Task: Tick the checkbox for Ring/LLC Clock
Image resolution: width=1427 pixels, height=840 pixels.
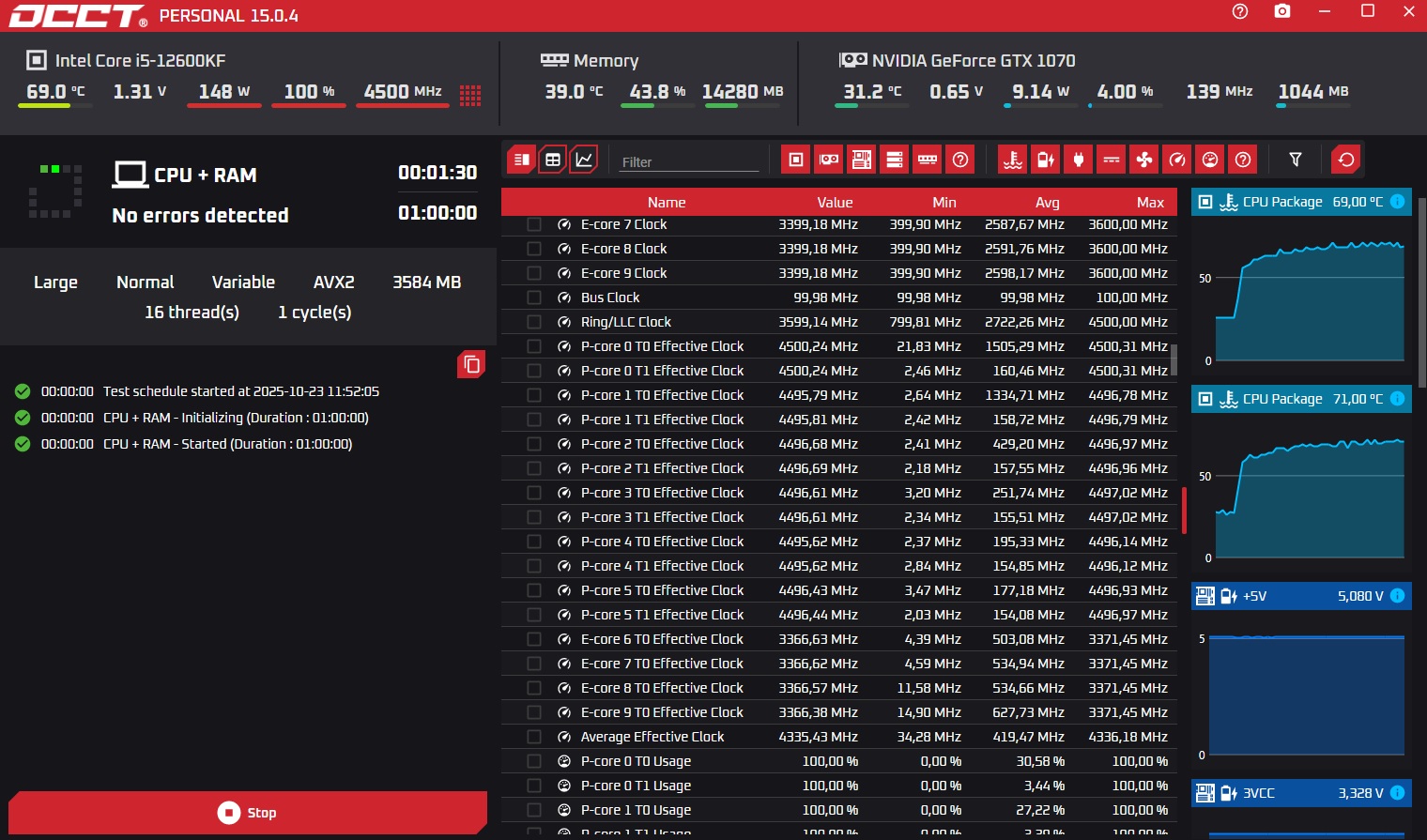Action: (x=534, y=322)
